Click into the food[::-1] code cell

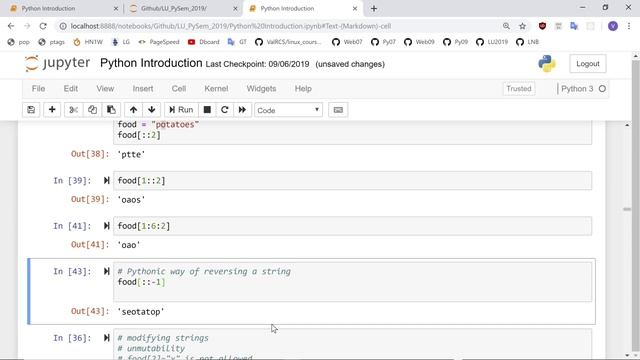pos(352,282)
